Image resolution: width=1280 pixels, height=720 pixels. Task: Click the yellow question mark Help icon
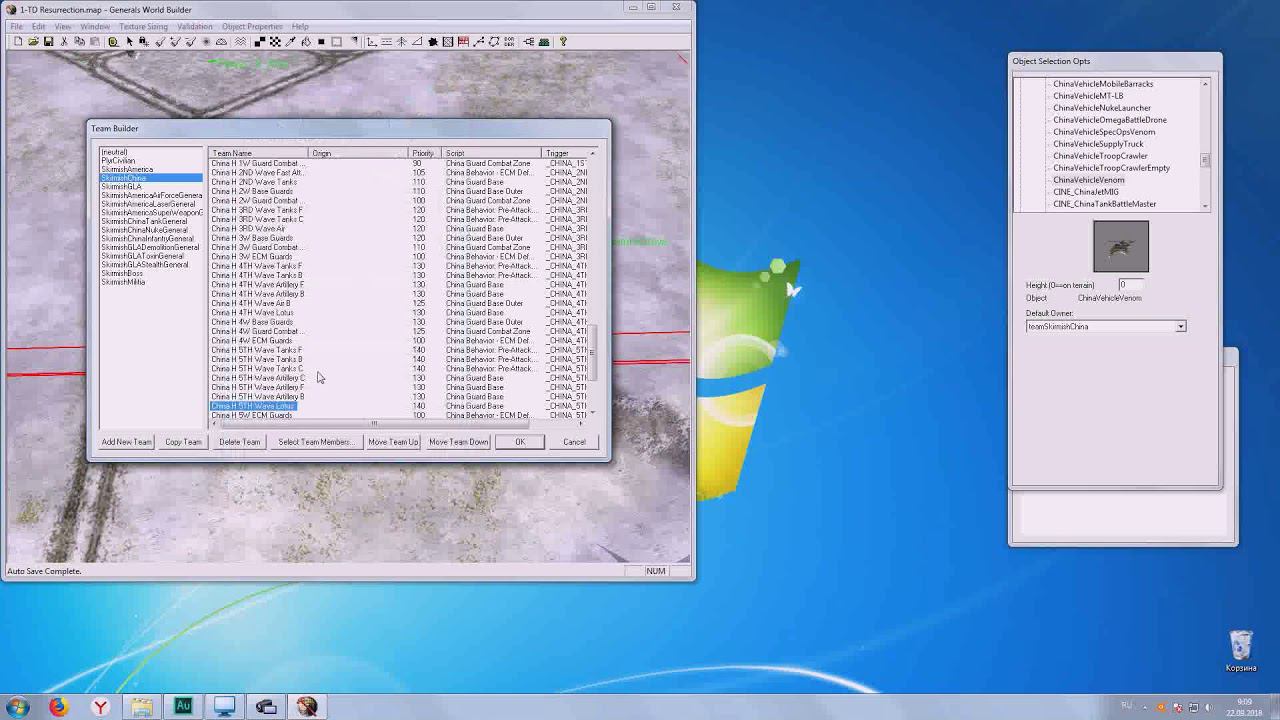tap(563, 42)
